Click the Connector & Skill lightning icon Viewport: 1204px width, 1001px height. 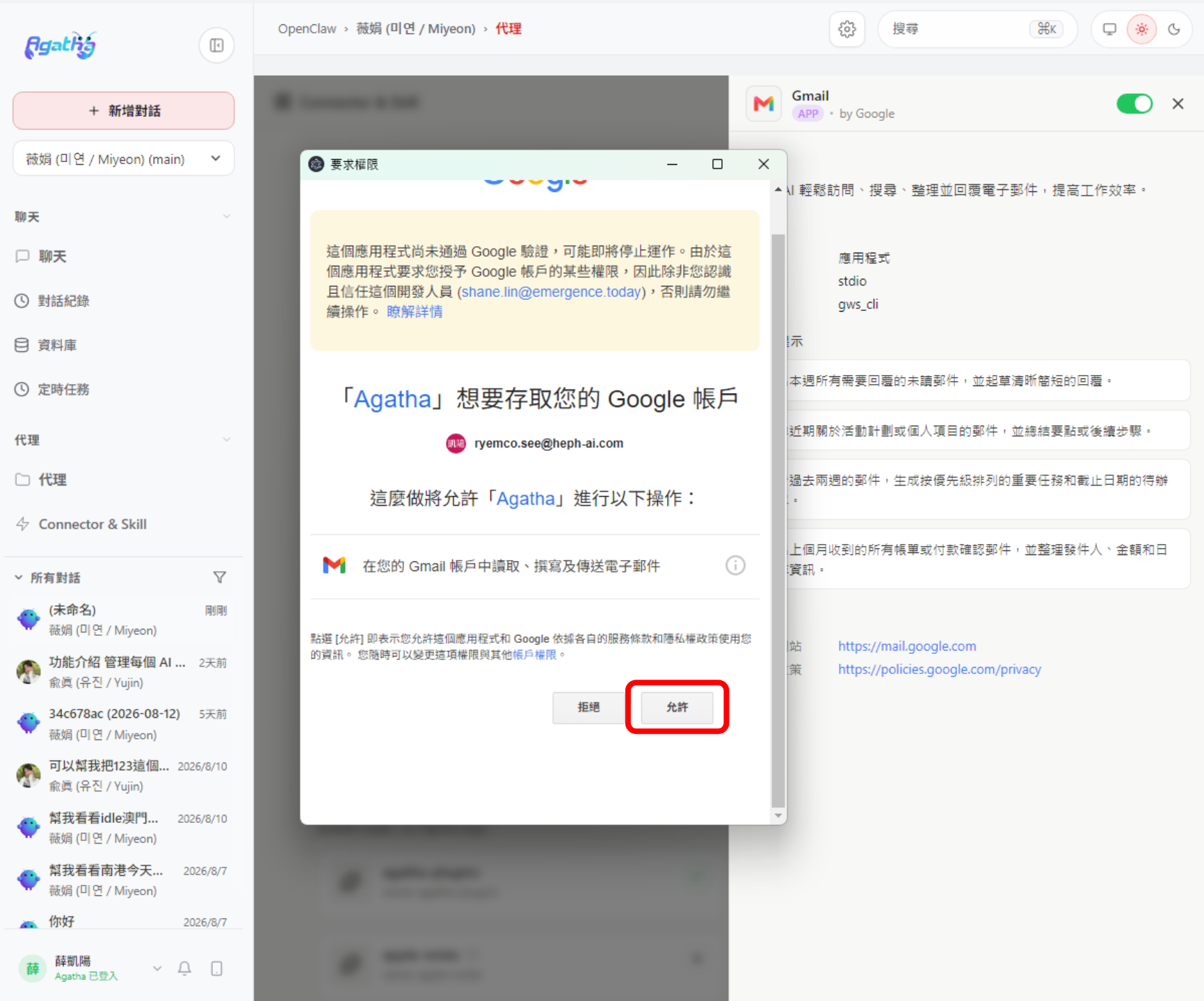click(x=22, y=524)
